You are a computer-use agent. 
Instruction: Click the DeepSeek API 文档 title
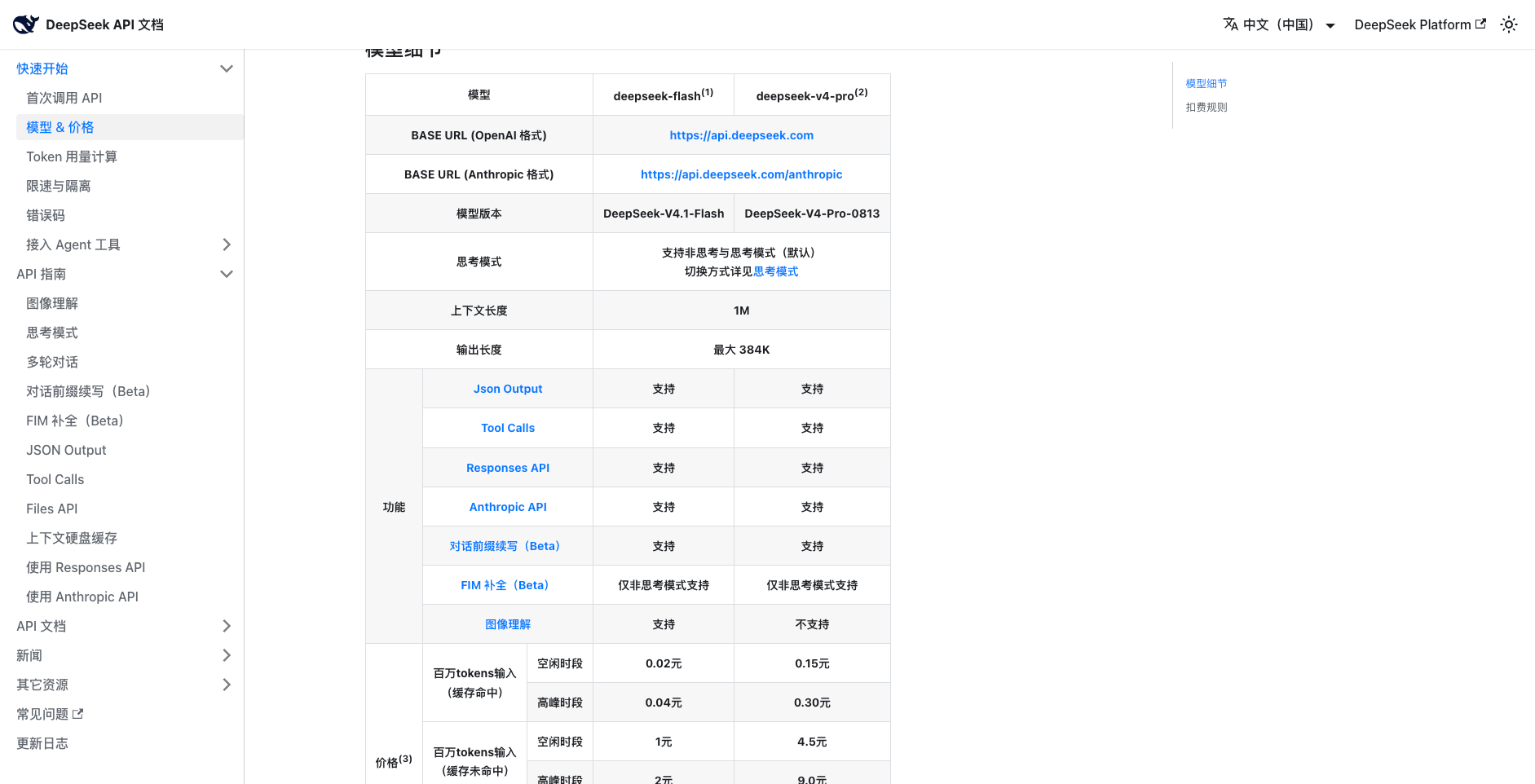104,24
